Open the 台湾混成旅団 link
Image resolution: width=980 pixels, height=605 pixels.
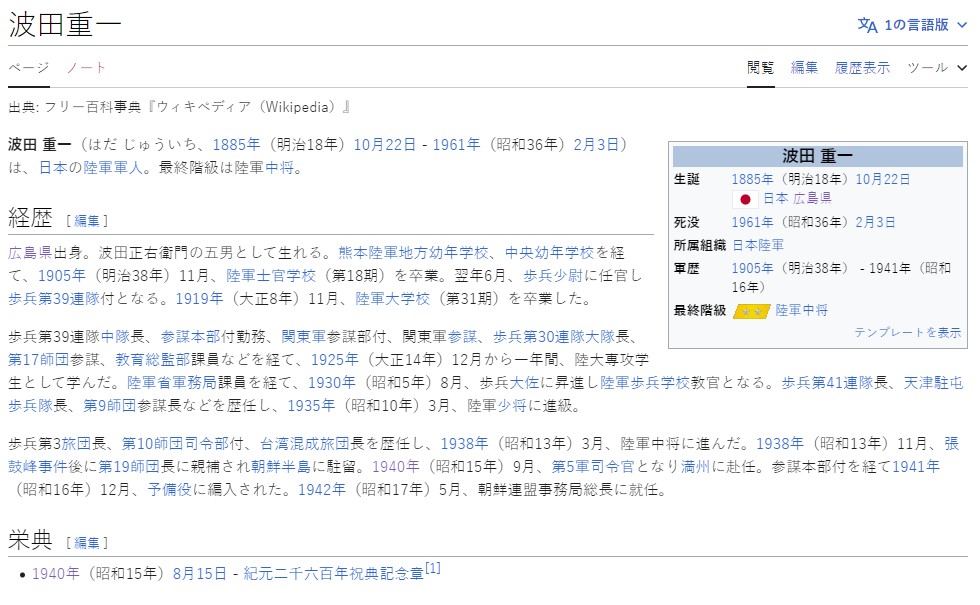coord(305,444)
